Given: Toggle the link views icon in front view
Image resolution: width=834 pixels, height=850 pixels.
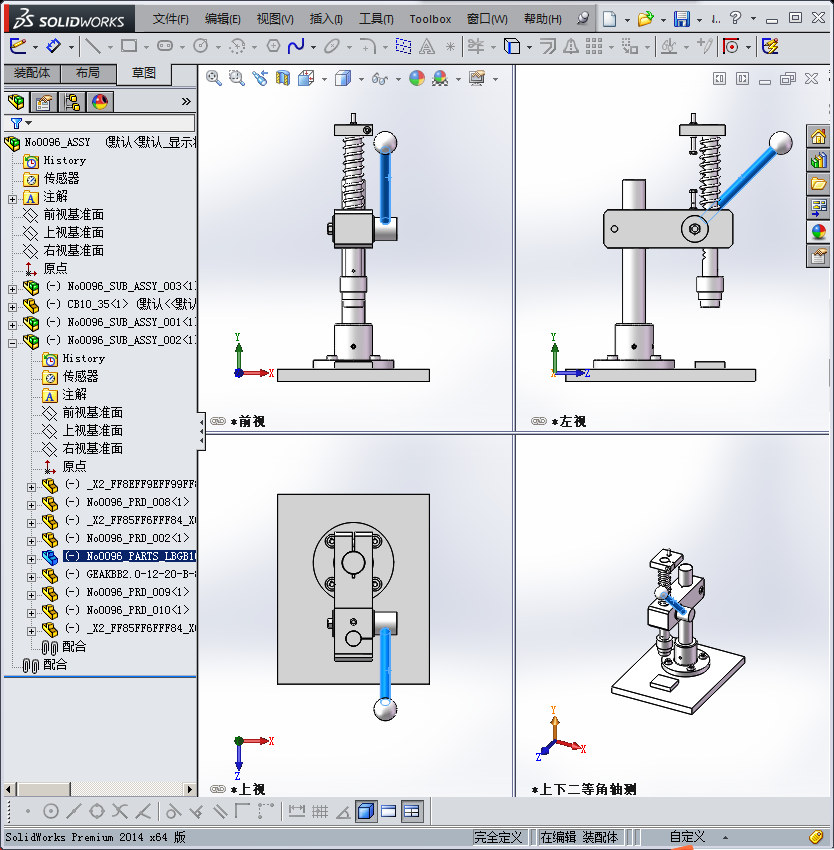Looking at the screenshot, I should [217, 421].
